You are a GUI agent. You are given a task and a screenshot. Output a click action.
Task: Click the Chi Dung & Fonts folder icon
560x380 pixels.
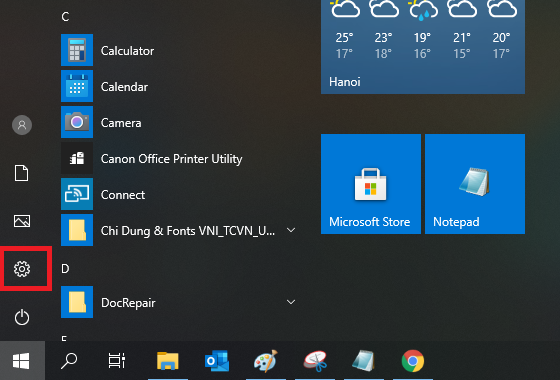pyautogui.click(x=77, y=230)
